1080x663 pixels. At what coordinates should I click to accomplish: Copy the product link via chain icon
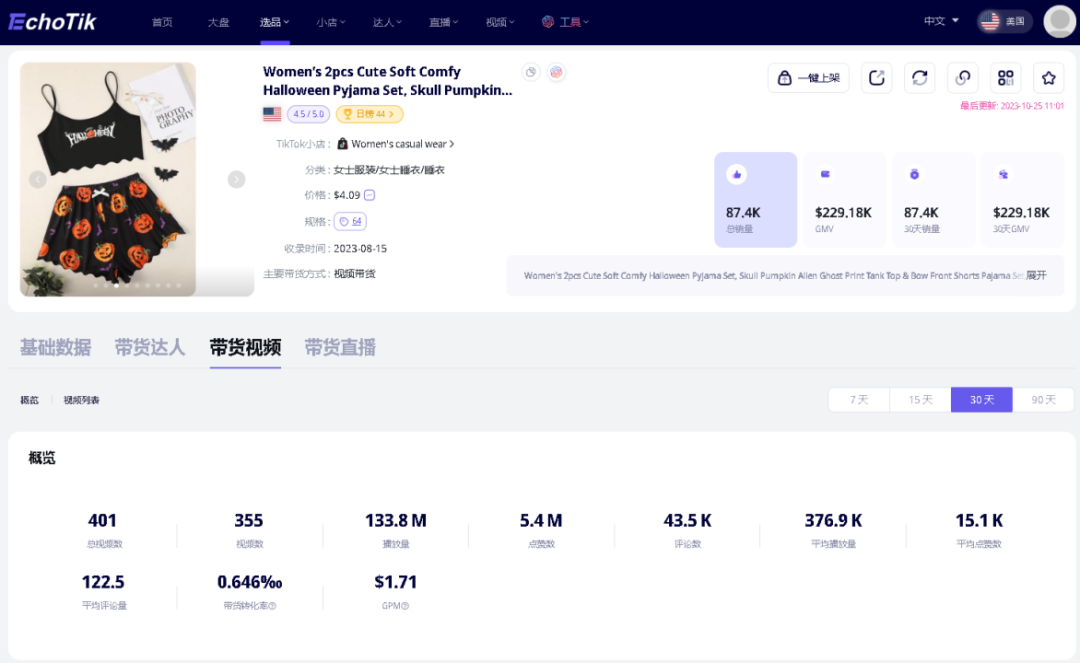(962, 78)
